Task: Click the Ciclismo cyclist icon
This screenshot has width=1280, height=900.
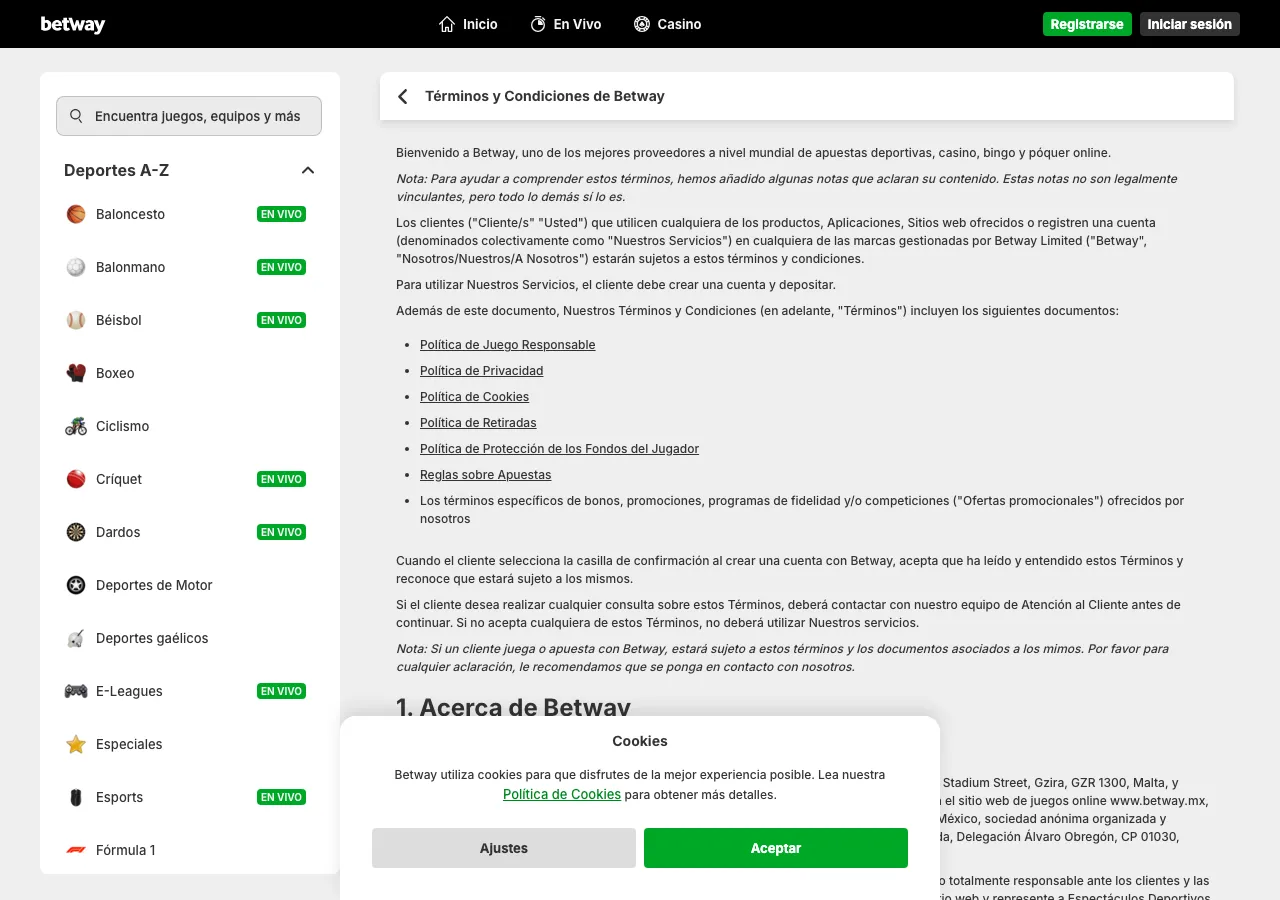Action: [x=76, y=426]
